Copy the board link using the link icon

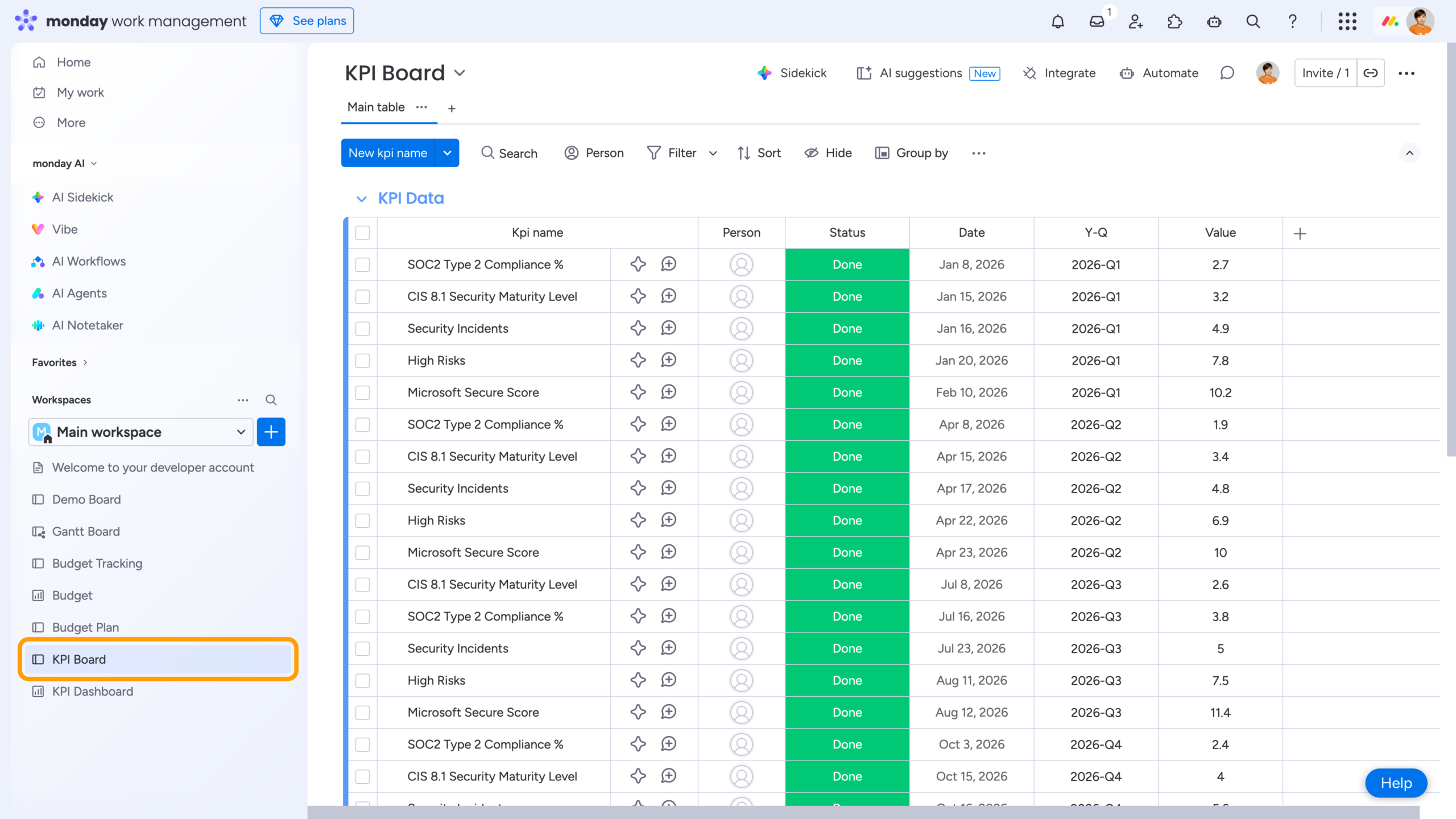[1371, 73]
